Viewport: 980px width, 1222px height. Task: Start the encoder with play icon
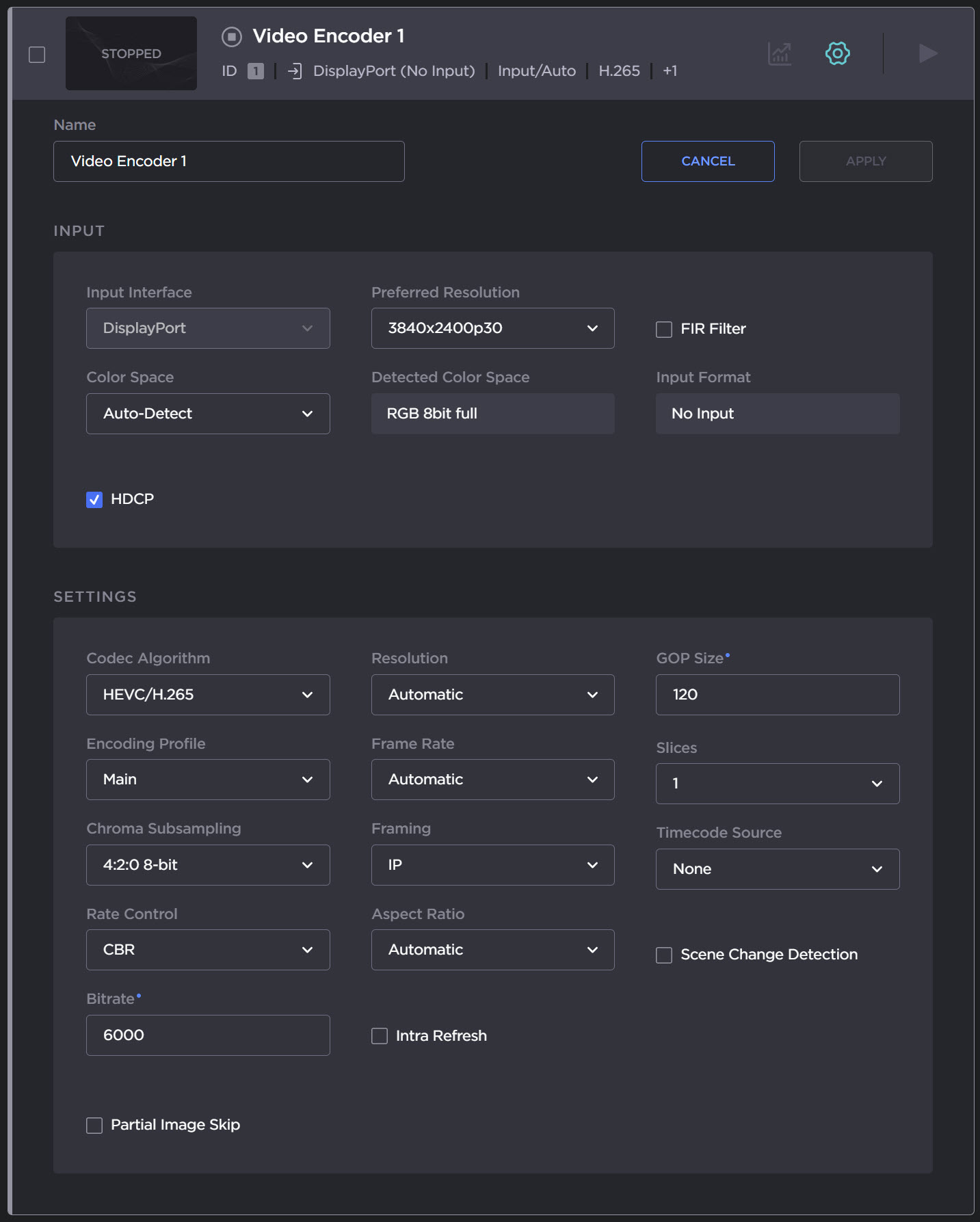pos(927,53)
